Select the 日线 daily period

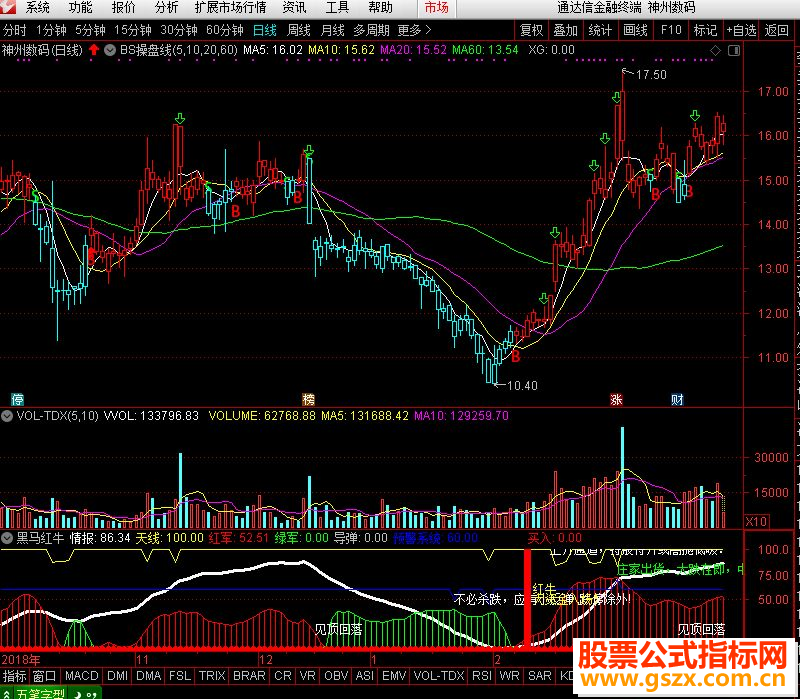[265, 31]
